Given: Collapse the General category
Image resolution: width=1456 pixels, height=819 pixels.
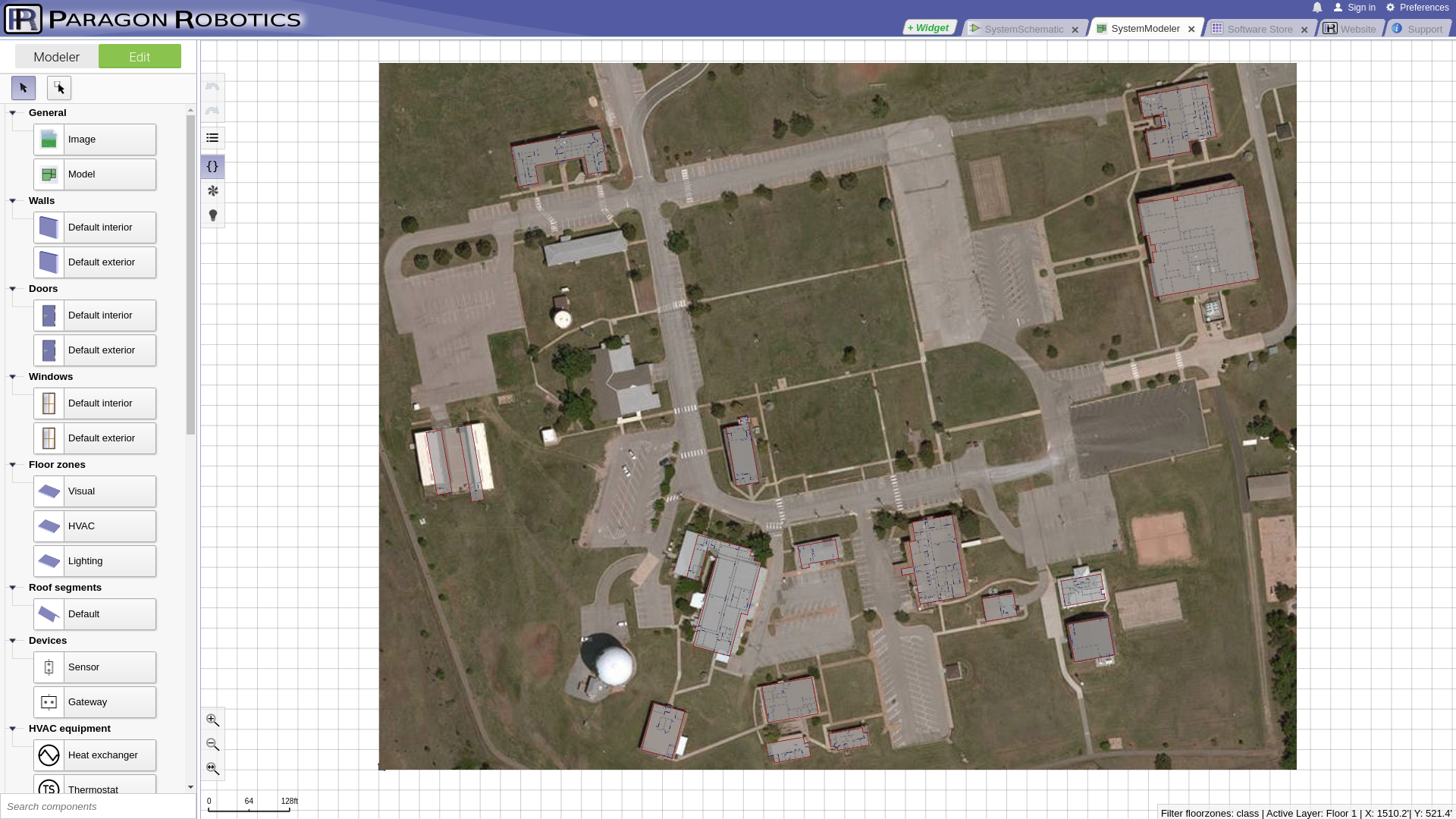Looking at the screenshot, I should (13, 113).
